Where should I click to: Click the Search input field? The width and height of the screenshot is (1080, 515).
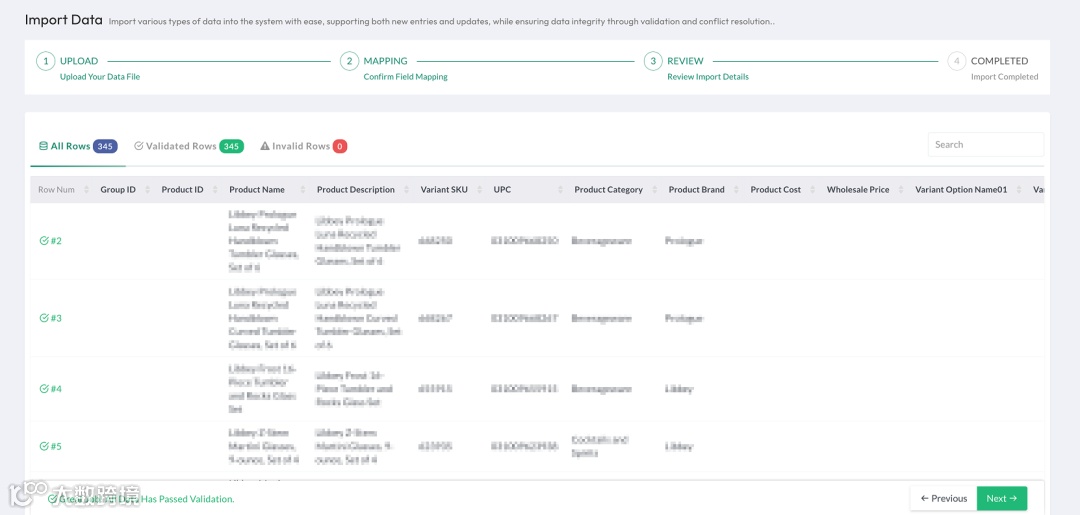coord(985,145)
